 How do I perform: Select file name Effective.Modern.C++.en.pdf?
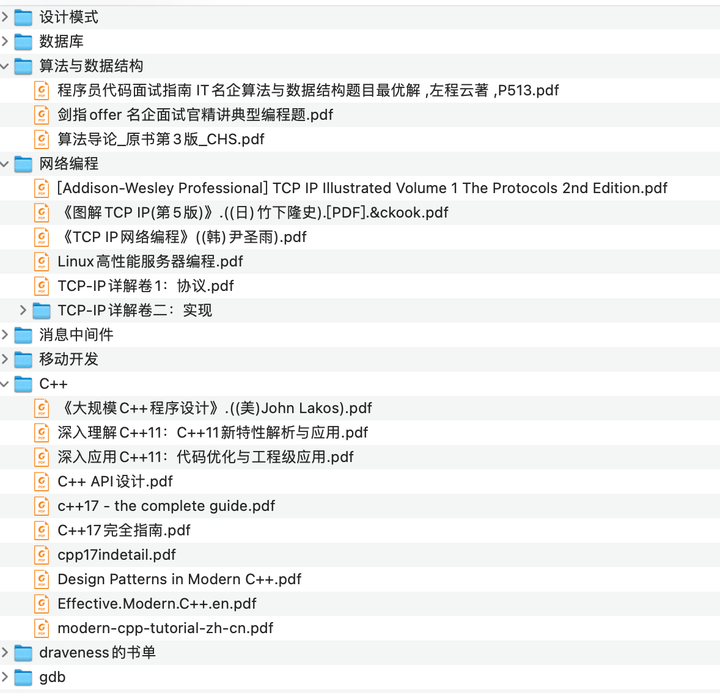(x=157, y=604)
